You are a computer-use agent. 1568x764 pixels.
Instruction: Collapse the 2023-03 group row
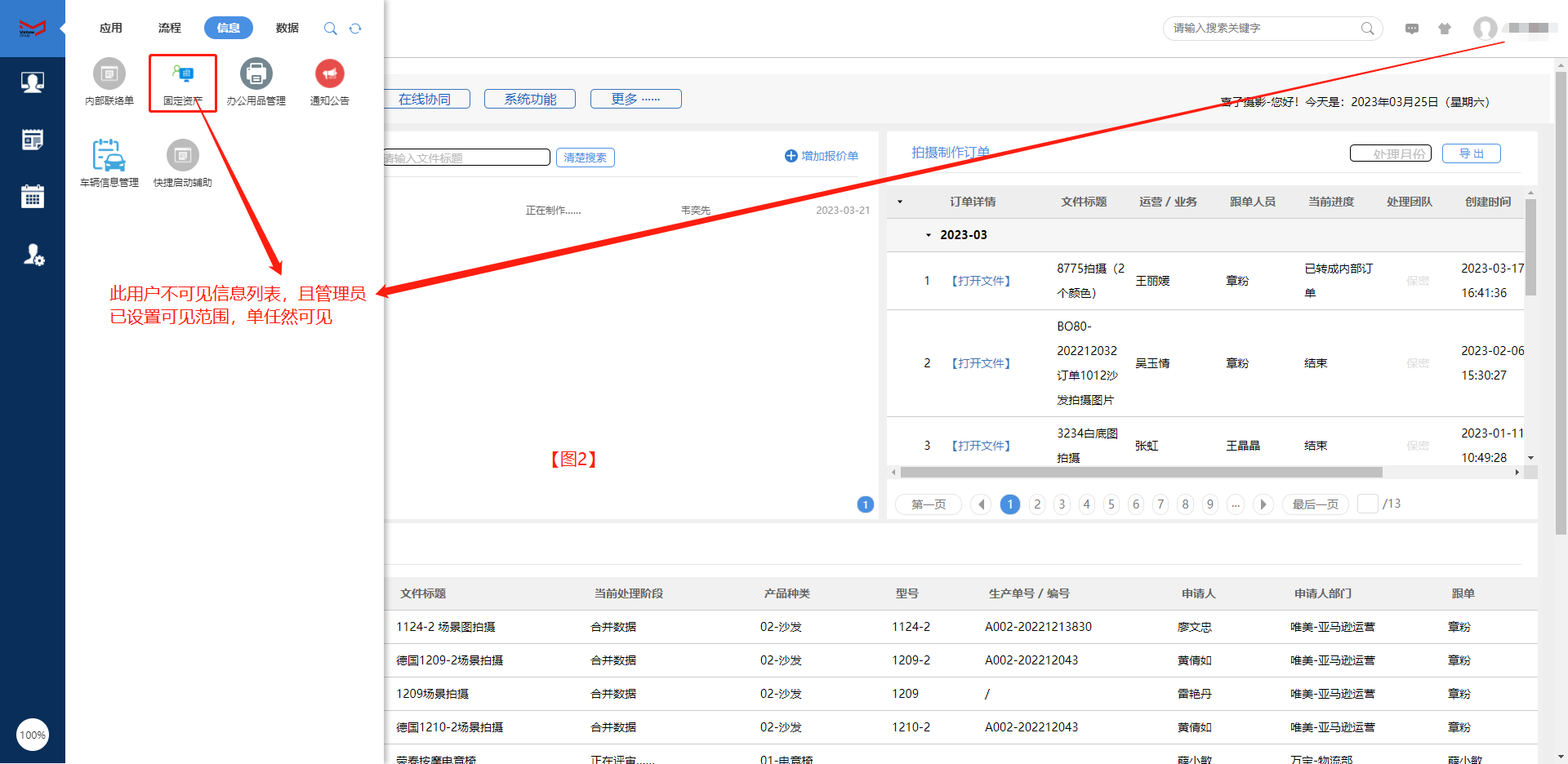929,235
